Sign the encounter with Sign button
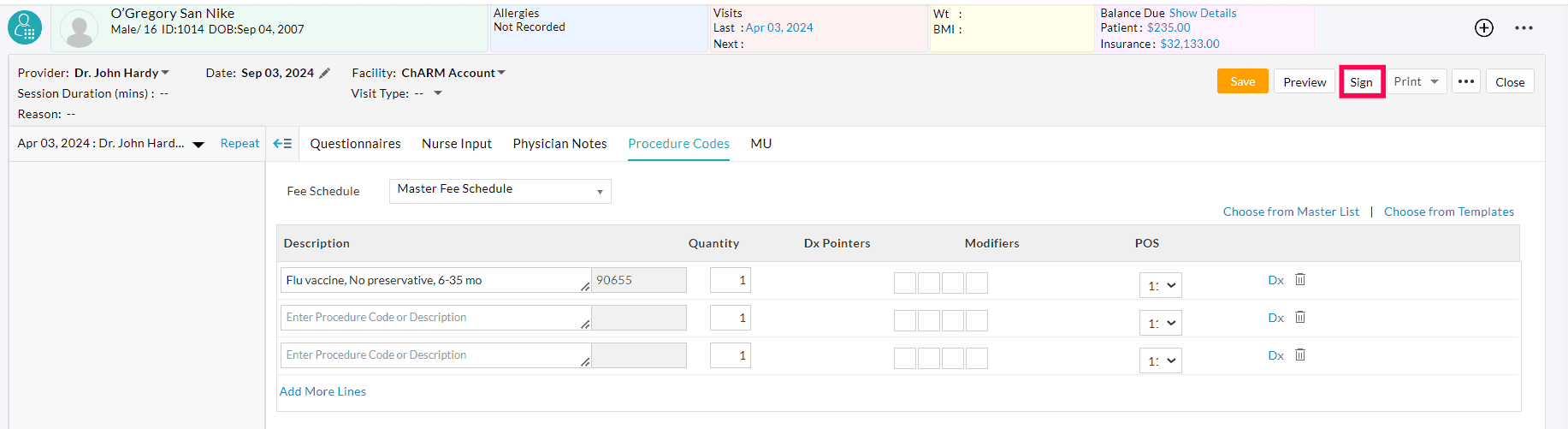 coord(1361,82)
